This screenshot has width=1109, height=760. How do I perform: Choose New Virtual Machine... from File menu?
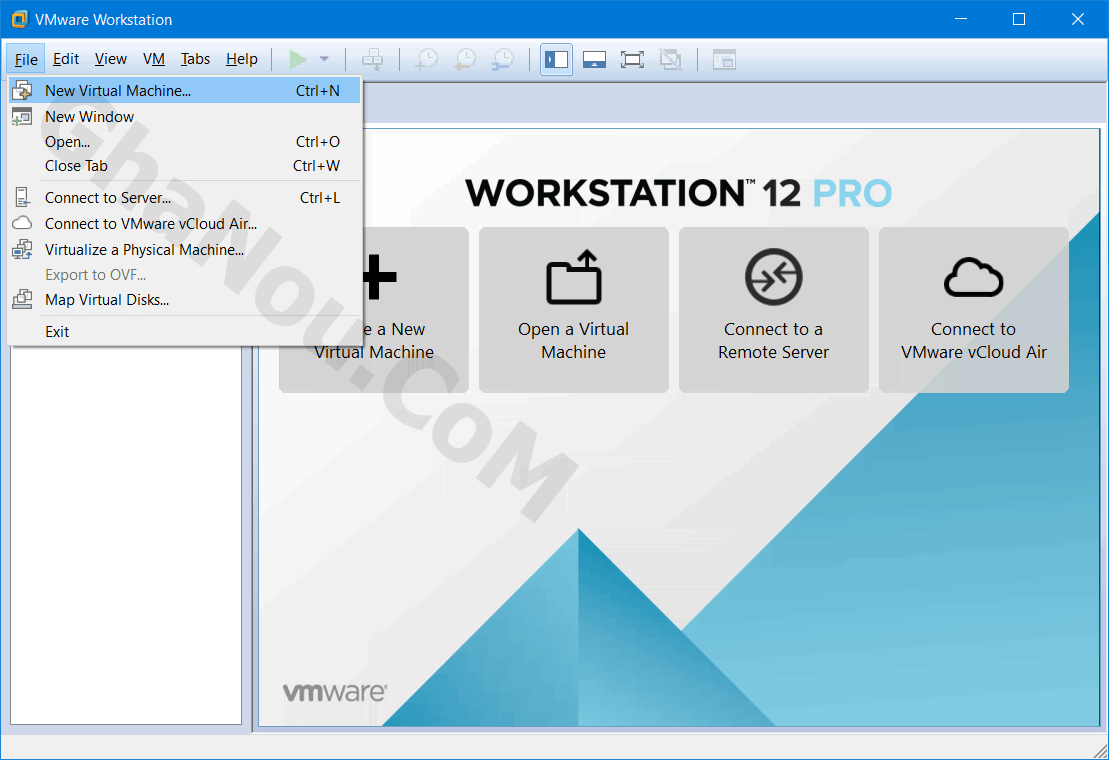point(185,90)
